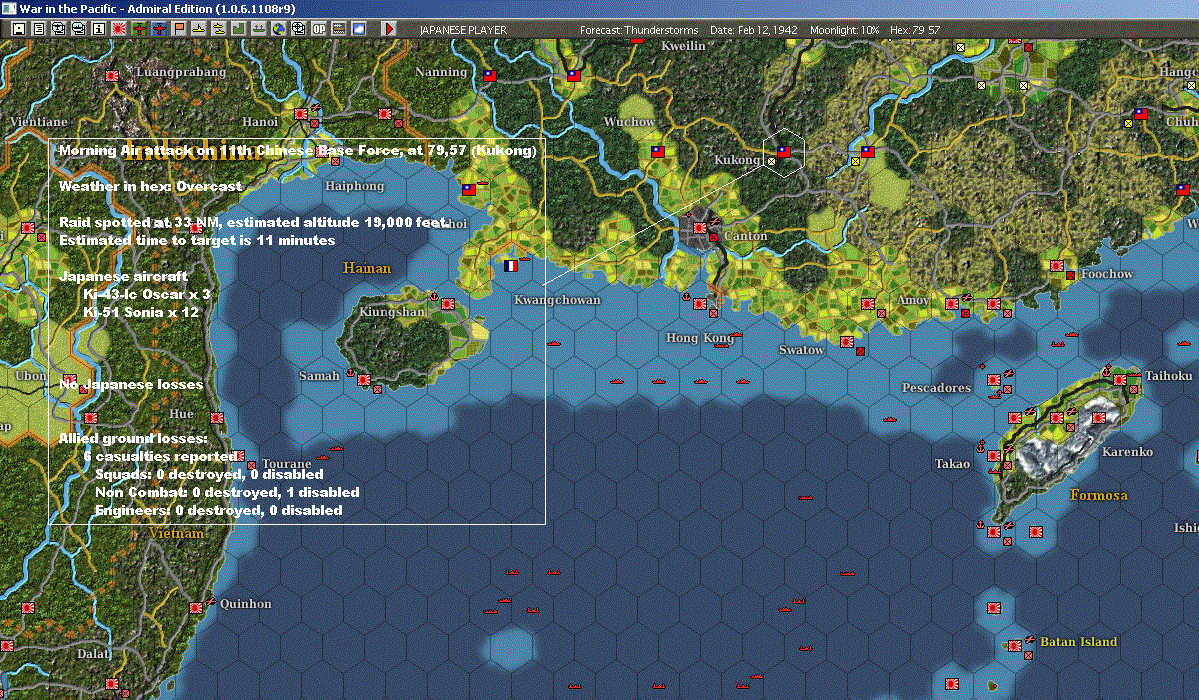The image size is (1199, 700).
Task: Select the Chinese flag unit in Kukong hex
Action: tap(784, 152)
